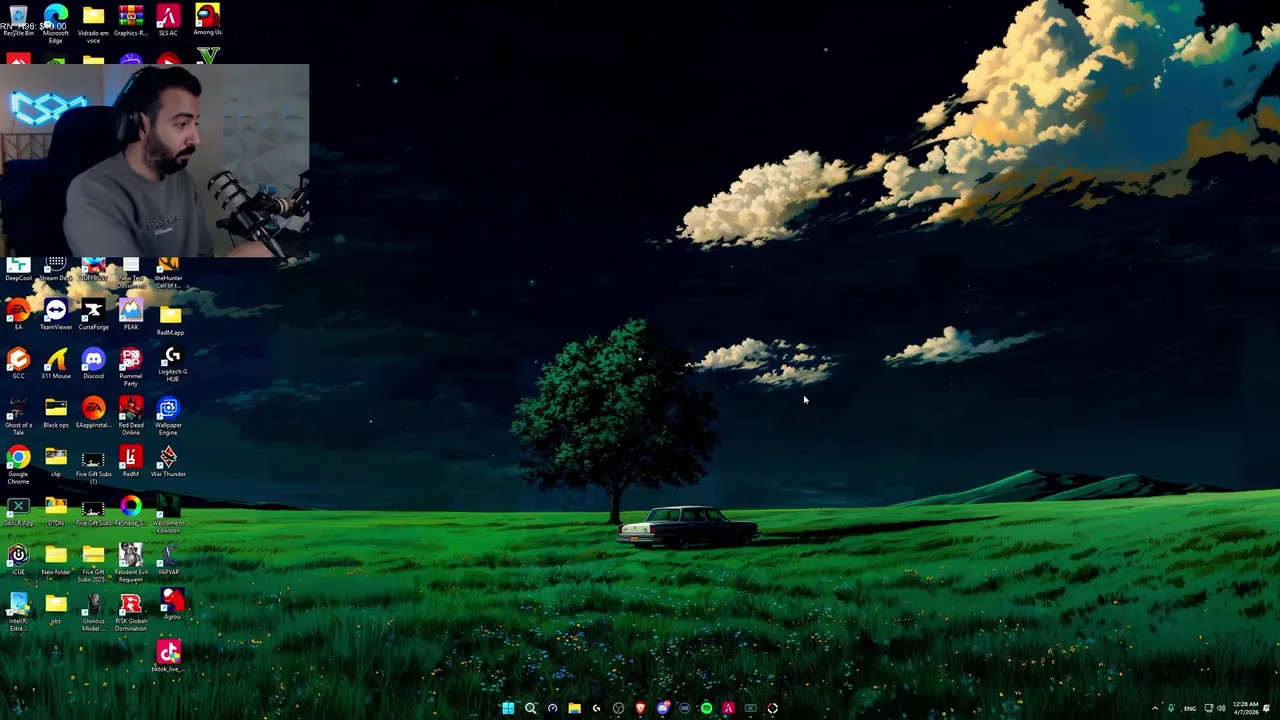This screenshot has height=720, width=1280.
Task: Open Logitech G HUB from the taskbar
Action: pyautogui.click(x=596, y=708)
